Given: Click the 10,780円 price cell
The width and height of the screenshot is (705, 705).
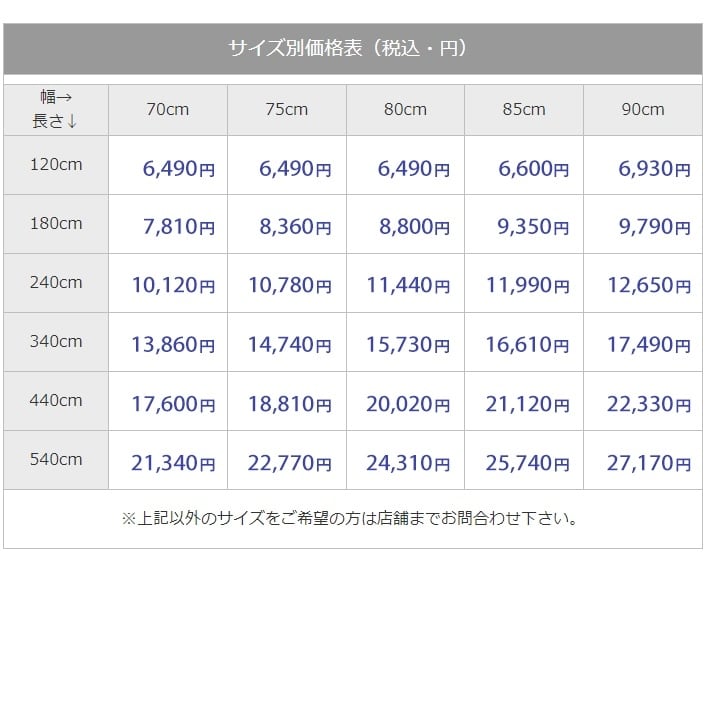Looking at the screenshot, I should point(287,283).
